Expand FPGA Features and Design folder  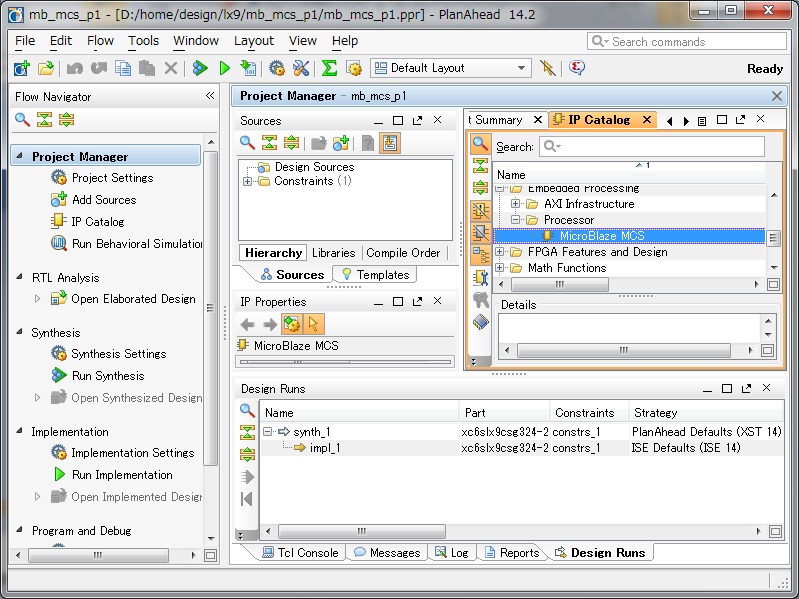point(499,252)
